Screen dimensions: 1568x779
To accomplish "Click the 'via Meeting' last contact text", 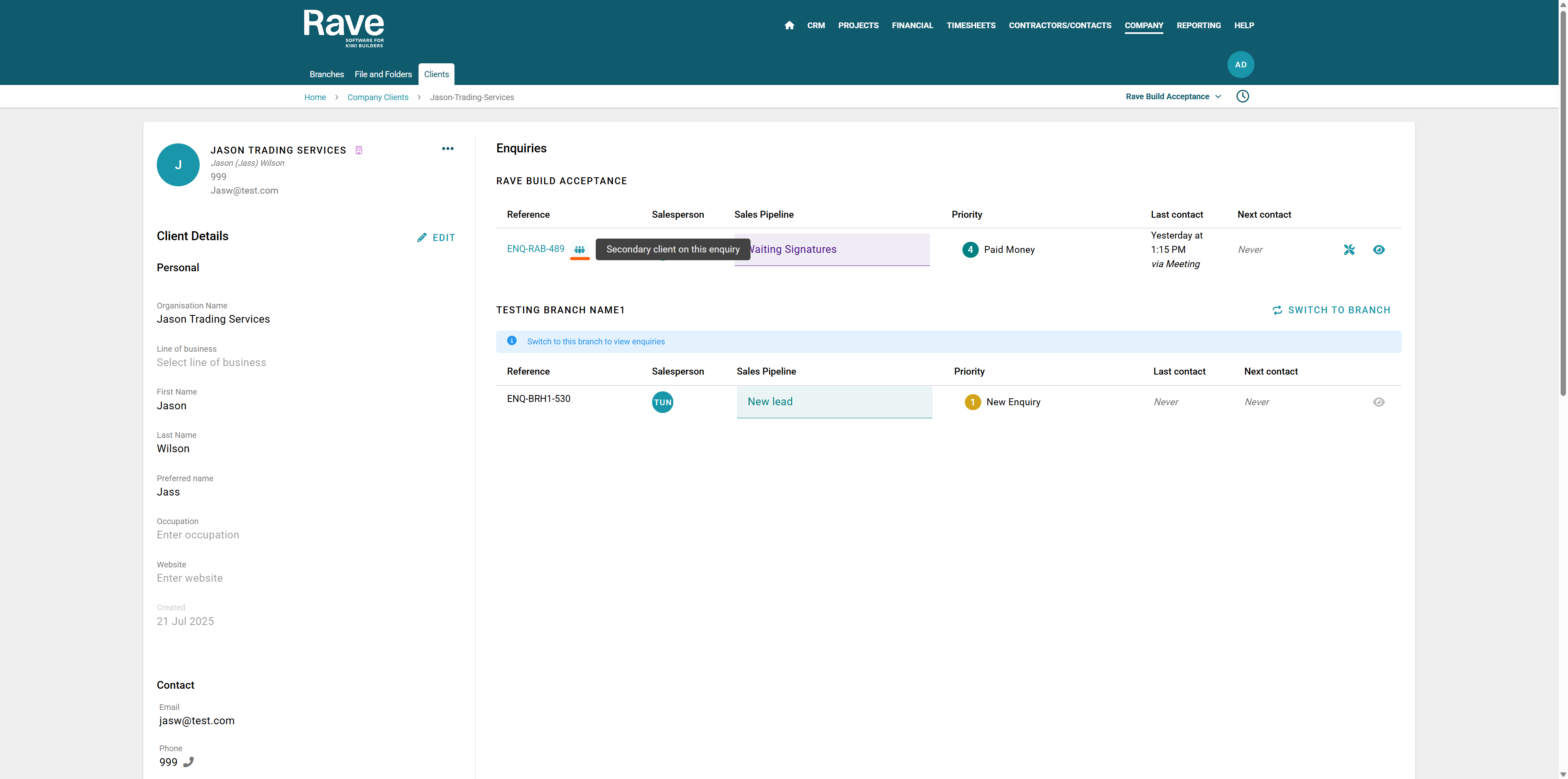I will (1175, 264).
